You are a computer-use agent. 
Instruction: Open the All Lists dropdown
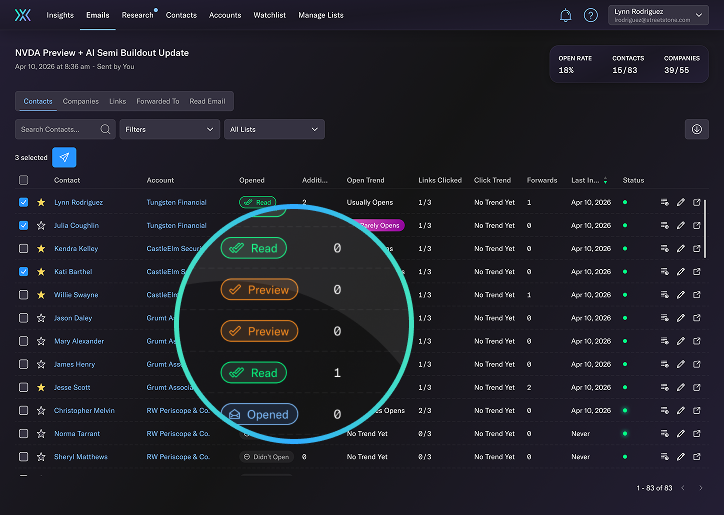tap(274, 129)
